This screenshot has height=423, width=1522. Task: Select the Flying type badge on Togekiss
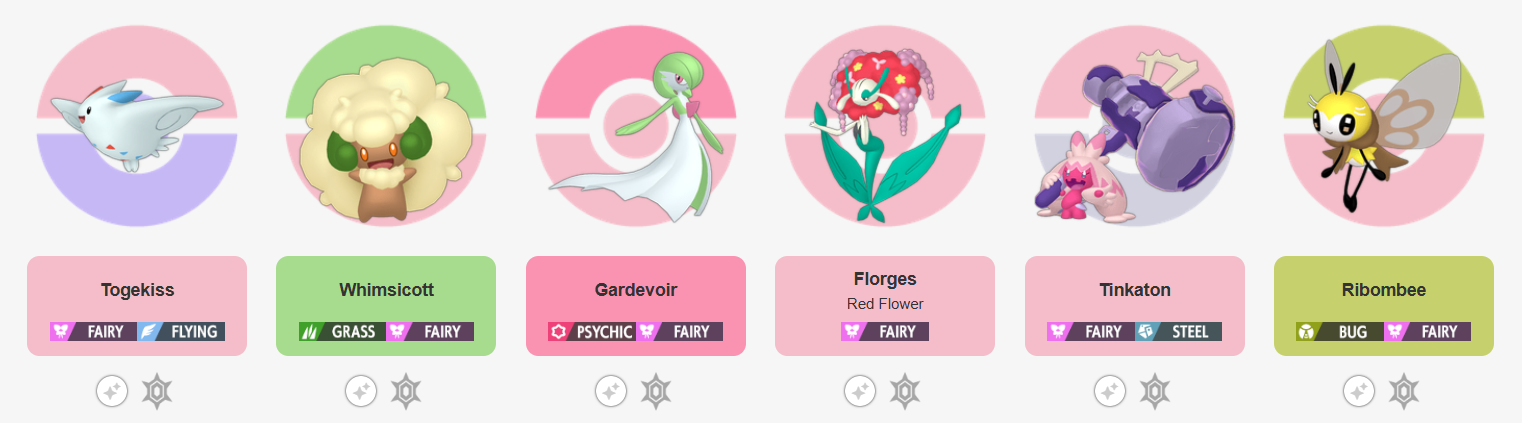pos(181,331)
